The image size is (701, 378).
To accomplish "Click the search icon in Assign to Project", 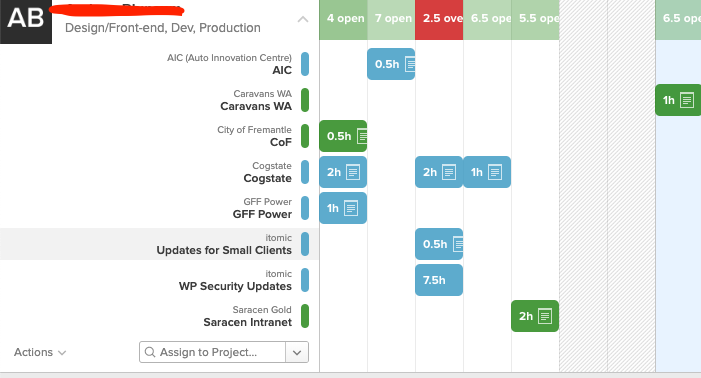I will pos(150,352).
